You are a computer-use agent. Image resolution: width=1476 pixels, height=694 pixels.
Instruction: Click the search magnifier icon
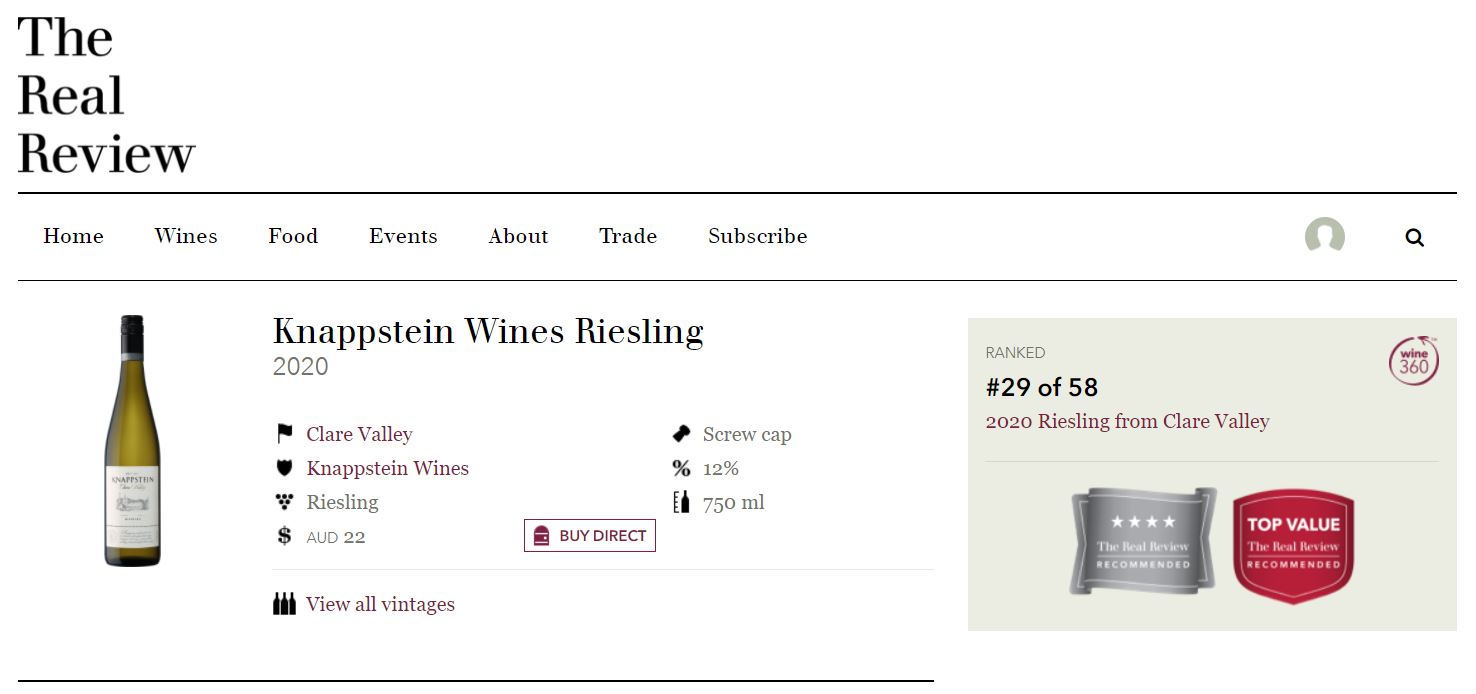click(1414, 238)
